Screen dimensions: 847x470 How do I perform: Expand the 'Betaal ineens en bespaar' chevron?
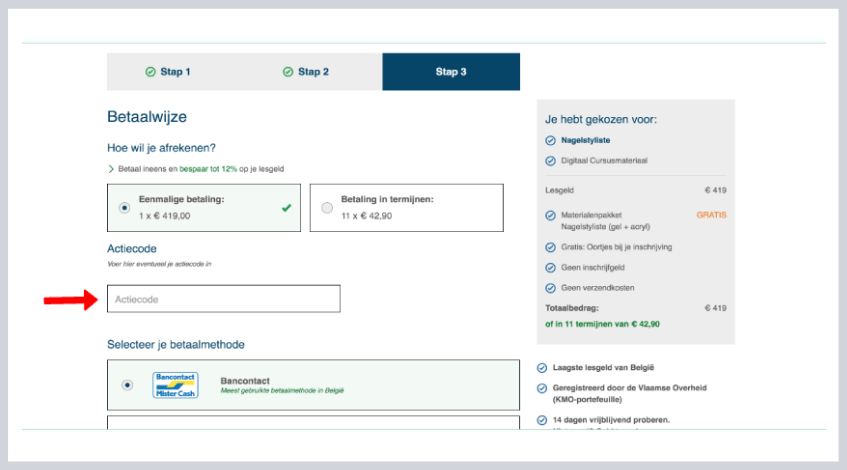click(x=111, y=169)
